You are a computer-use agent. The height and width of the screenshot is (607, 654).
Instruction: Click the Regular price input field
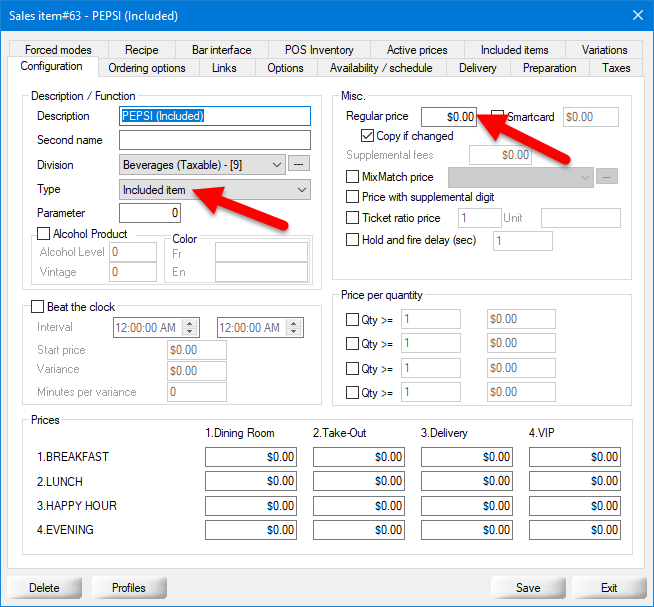tap(450, 117)
